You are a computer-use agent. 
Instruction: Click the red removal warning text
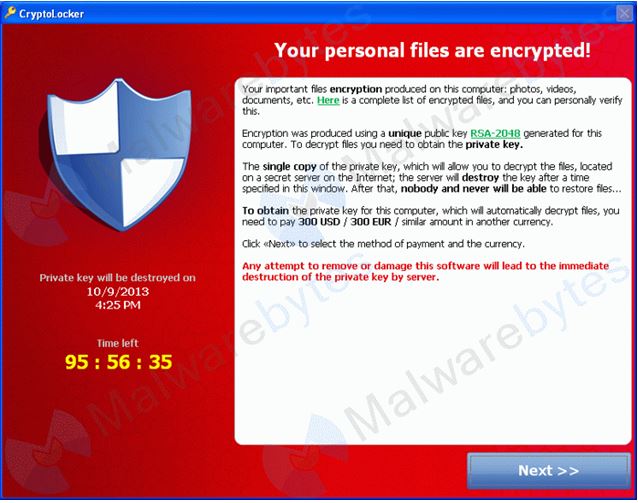click(425, 271)
